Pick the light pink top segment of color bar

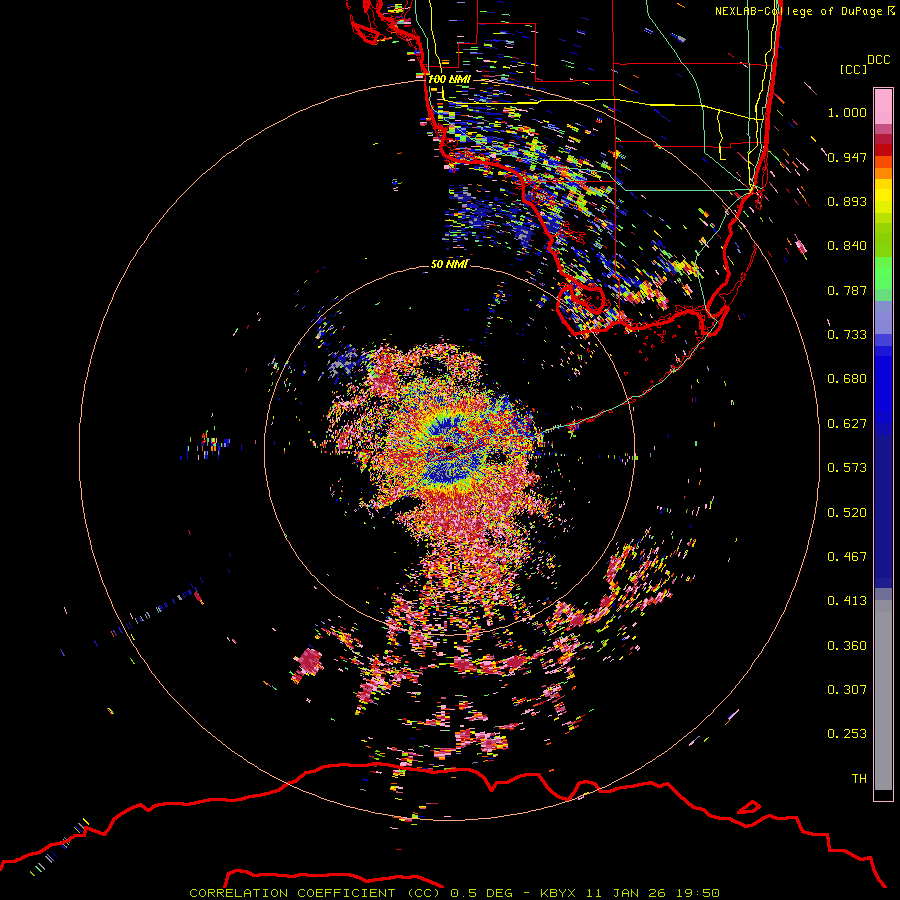[x=883, y=106]
